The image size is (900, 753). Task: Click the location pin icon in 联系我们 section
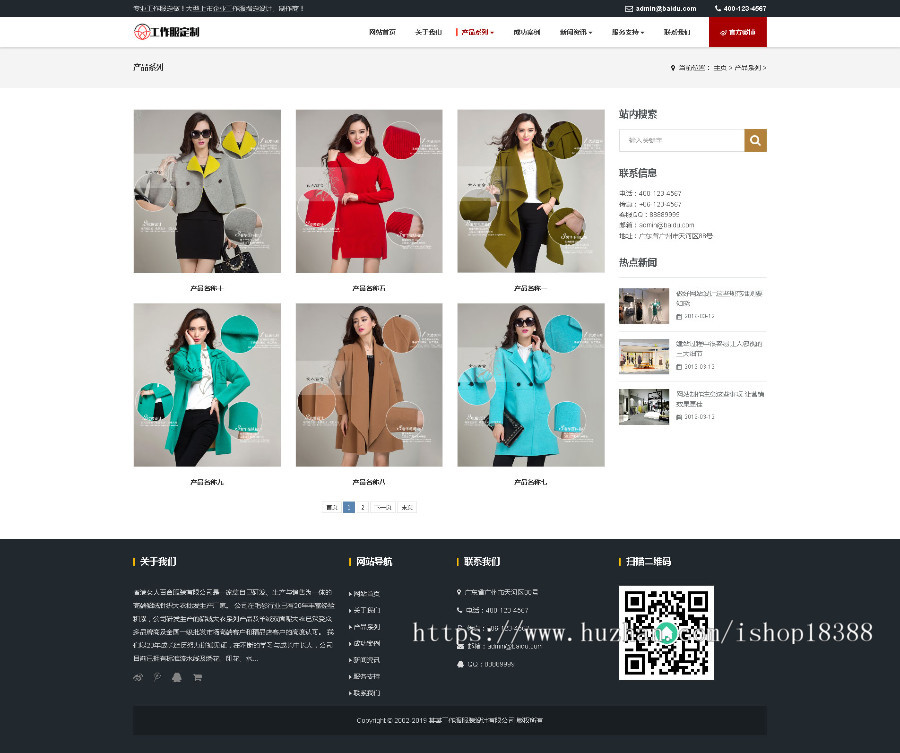(x=458, y=591)
